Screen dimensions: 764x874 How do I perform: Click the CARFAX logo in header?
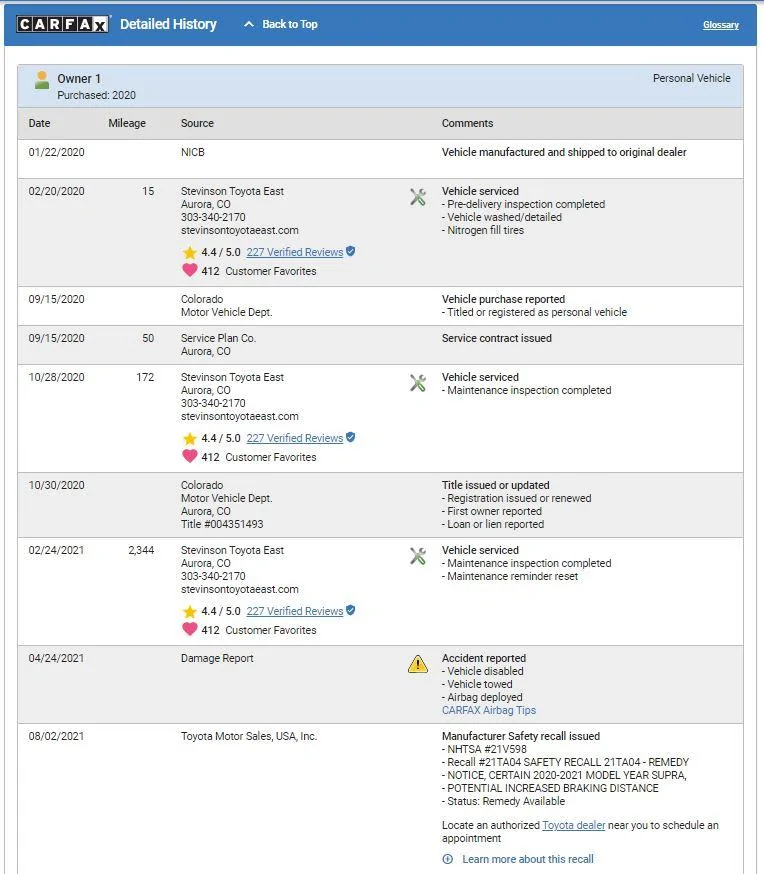pyautogui.click(x=62, y=24)
